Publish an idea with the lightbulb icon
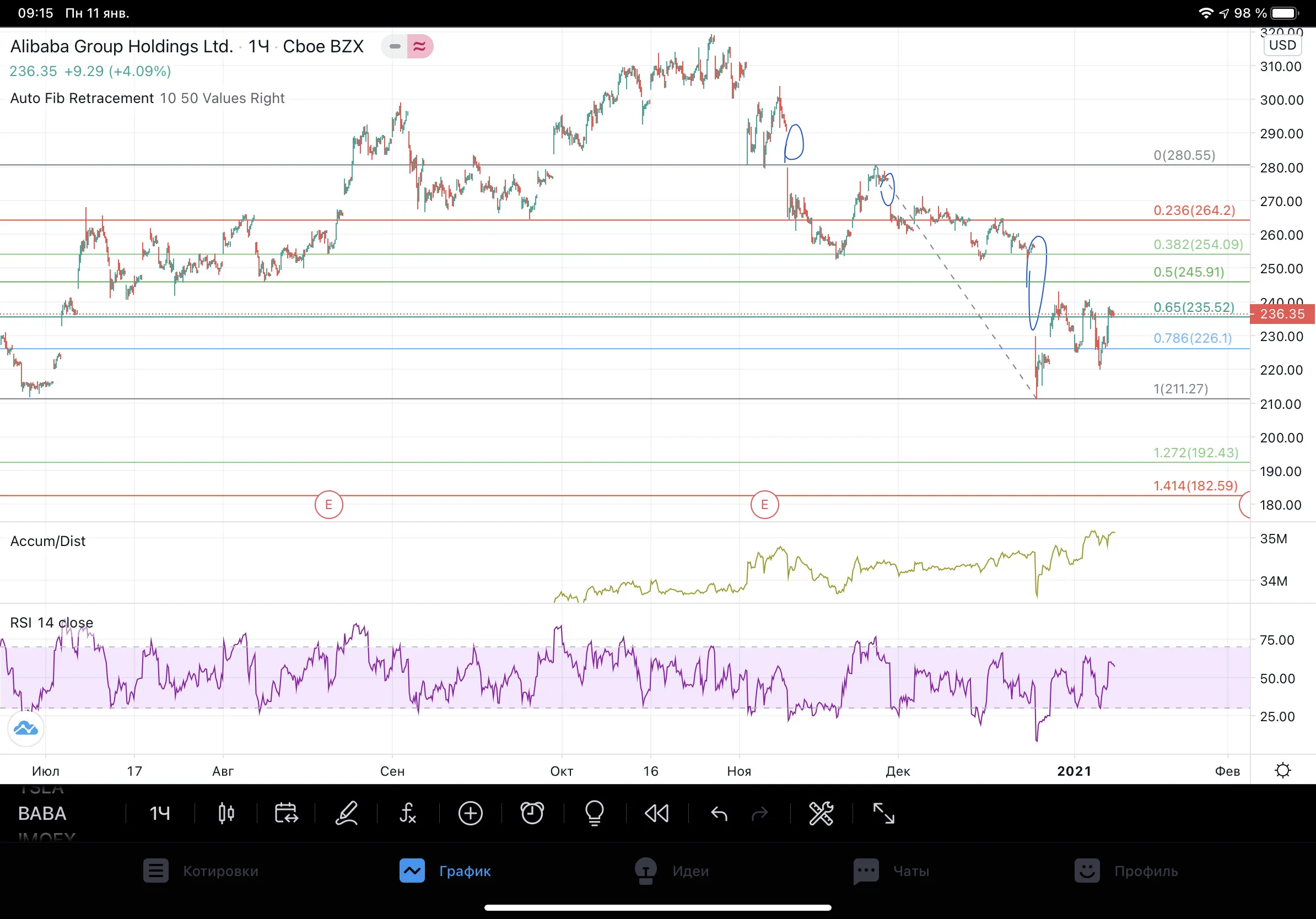The width and height of the screenshot is (1316, 919). 595,813
